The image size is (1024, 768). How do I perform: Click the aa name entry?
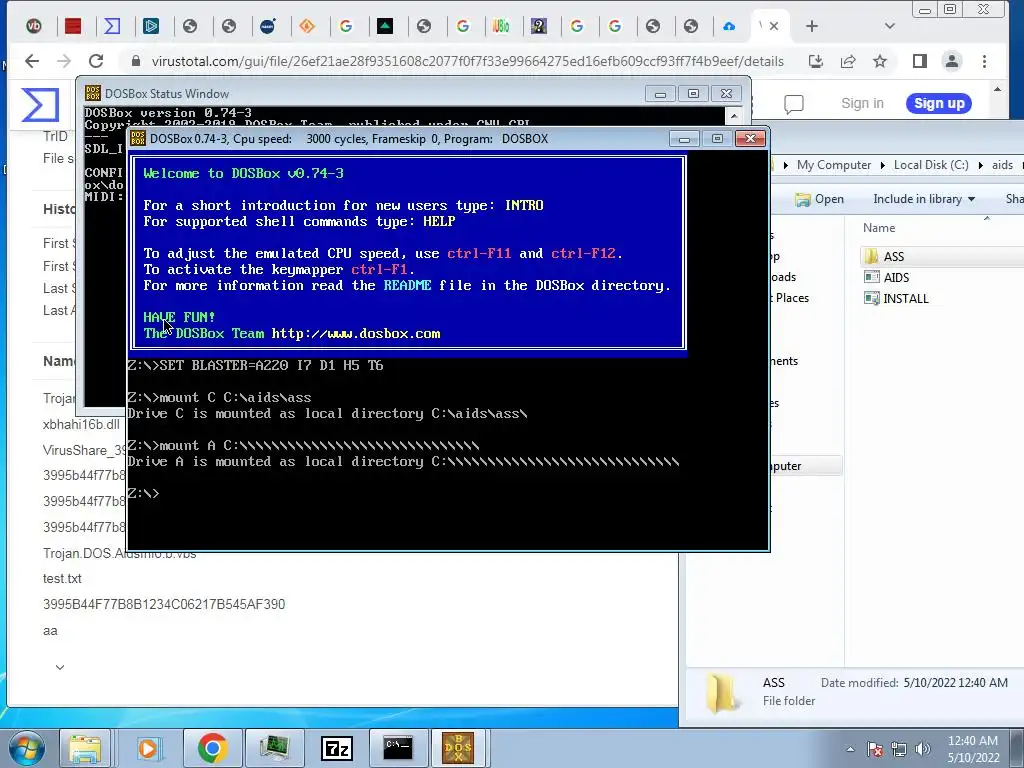[x=50, y=631]
